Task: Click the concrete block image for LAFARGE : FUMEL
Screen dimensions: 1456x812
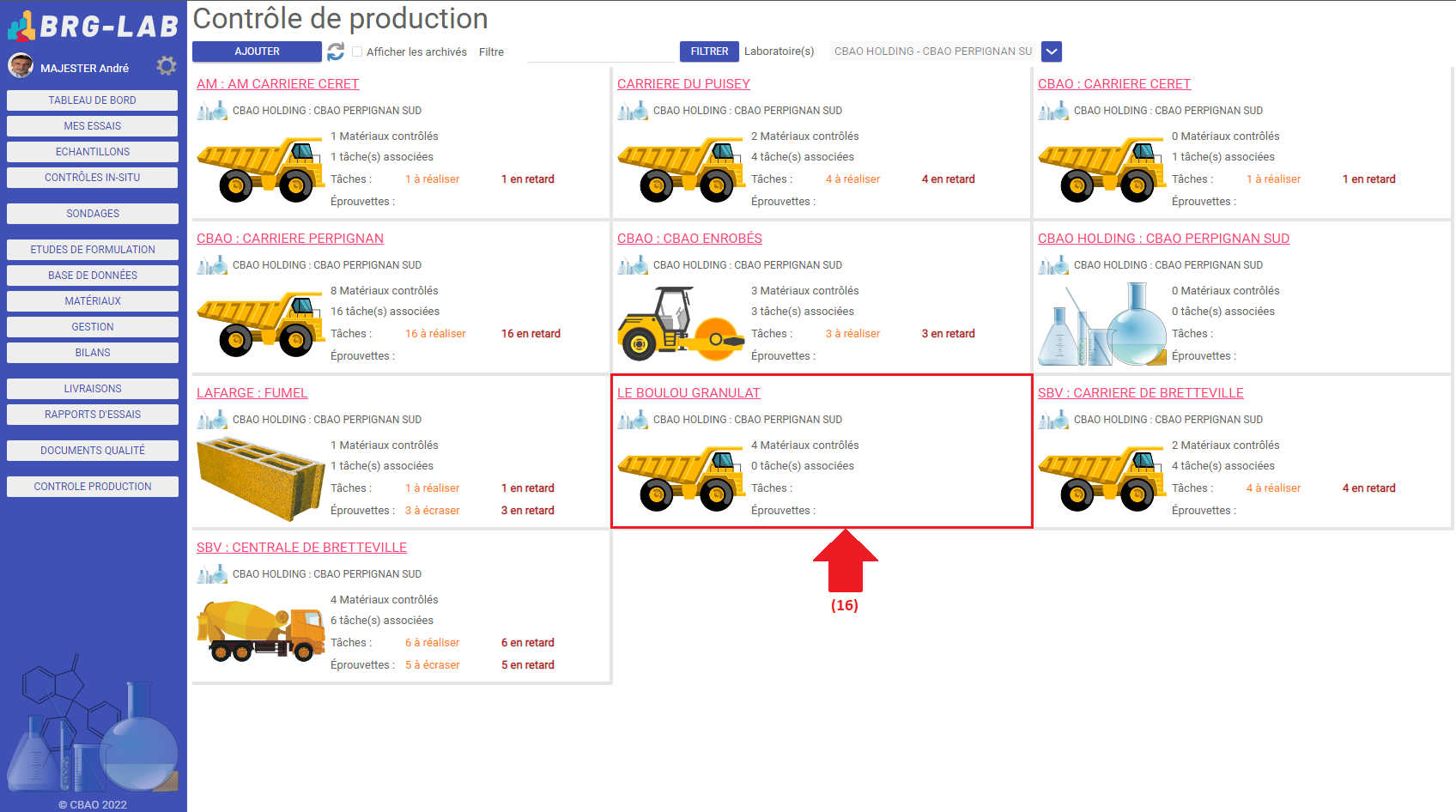Action: coord(261,479)
